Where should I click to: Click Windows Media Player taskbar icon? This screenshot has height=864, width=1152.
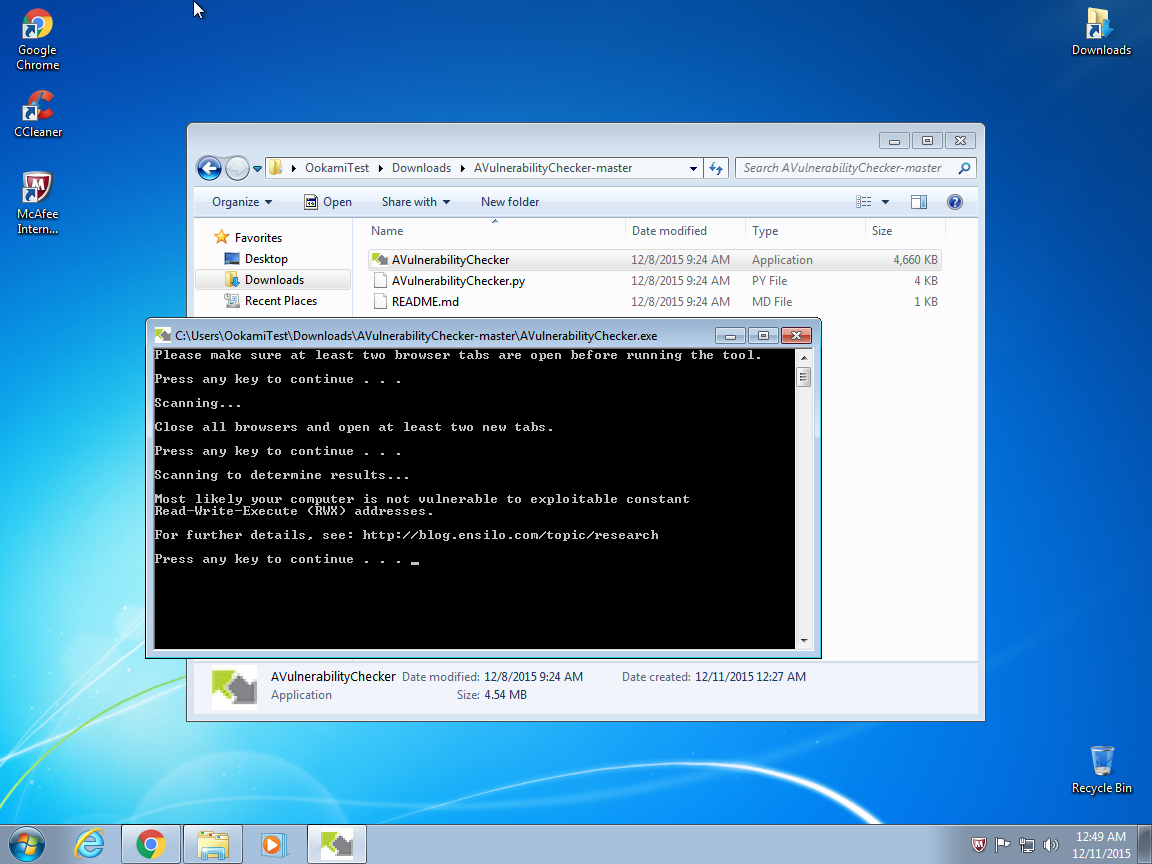pyautogui.click(x=271, y=844)
